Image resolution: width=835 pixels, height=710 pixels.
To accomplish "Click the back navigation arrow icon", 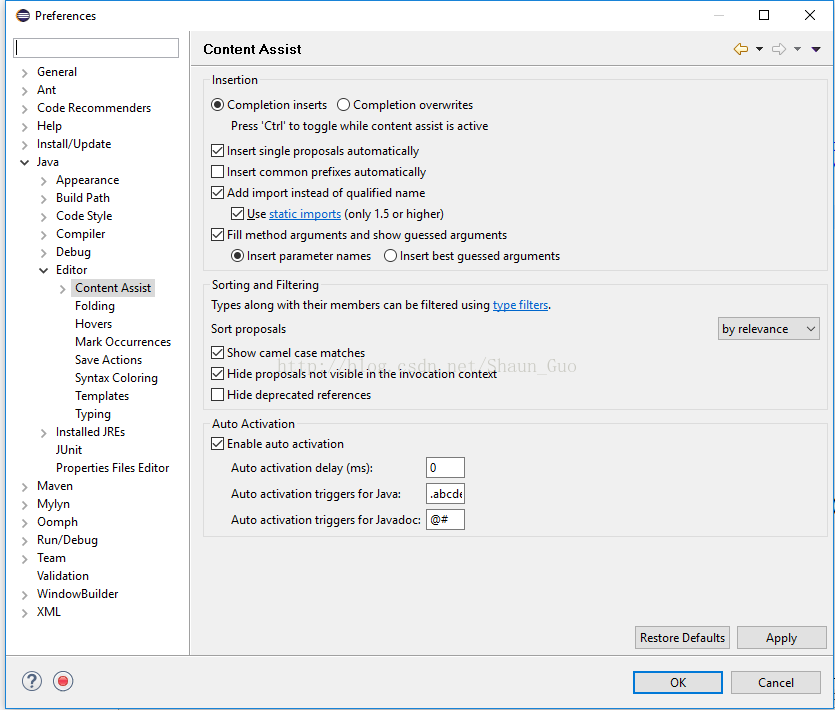I will pos(740,49).
